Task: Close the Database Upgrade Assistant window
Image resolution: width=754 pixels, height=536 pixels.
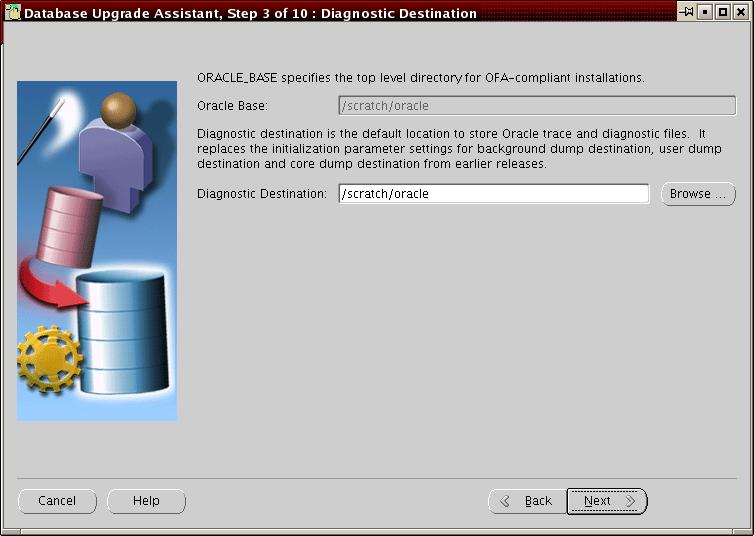Action: (740, 13)
